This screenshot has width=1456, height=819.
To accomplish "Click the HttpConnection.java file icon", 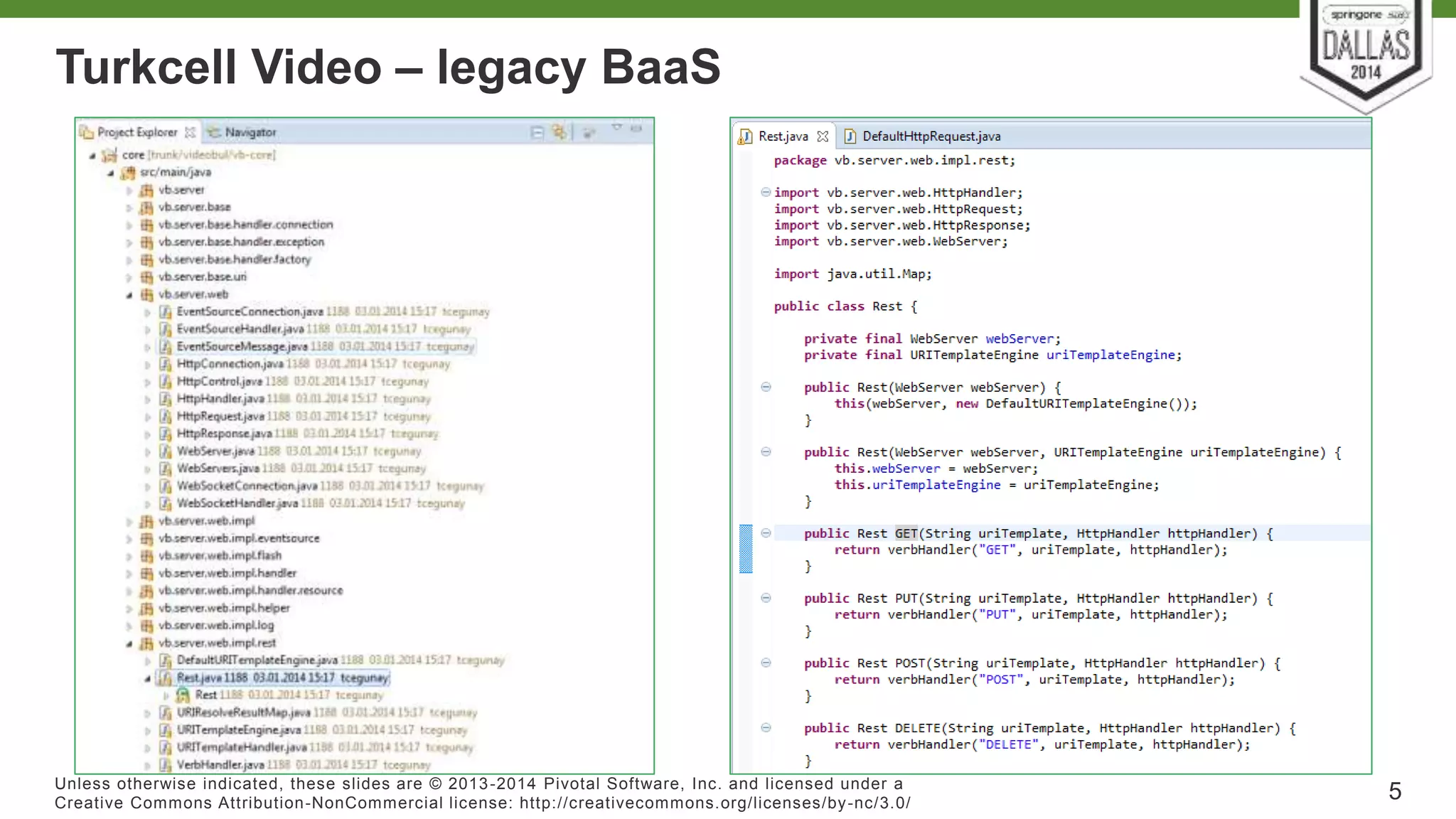I will pyautogui.click(x=166, y=364).
